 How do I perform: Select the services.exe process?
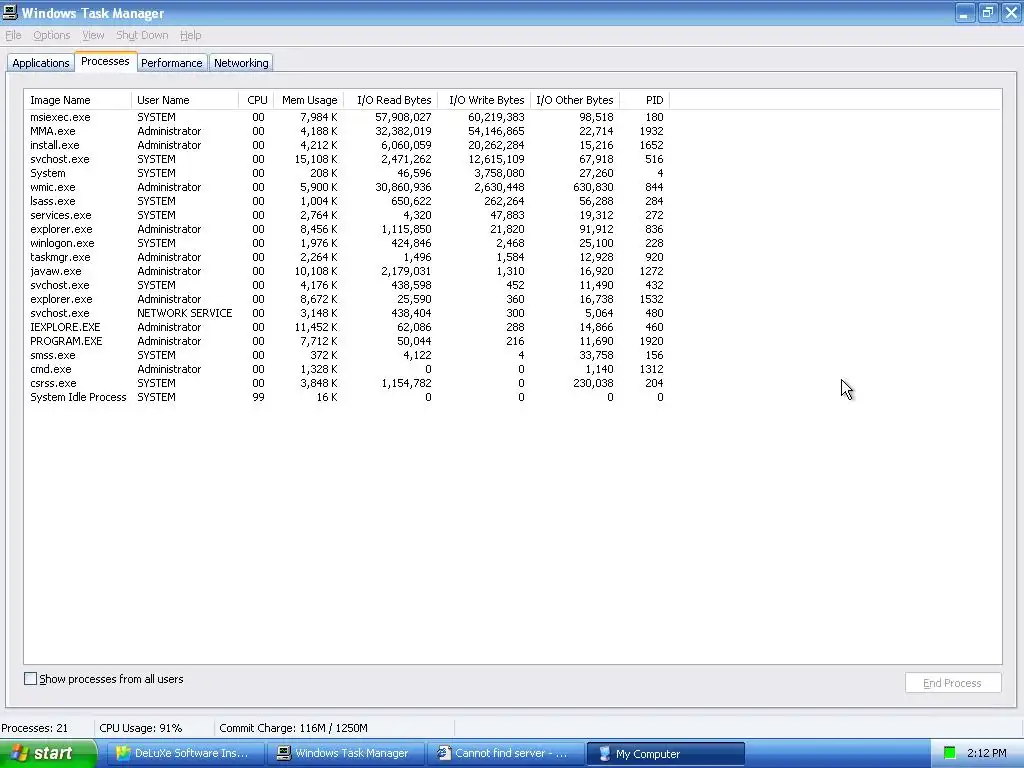347,215
